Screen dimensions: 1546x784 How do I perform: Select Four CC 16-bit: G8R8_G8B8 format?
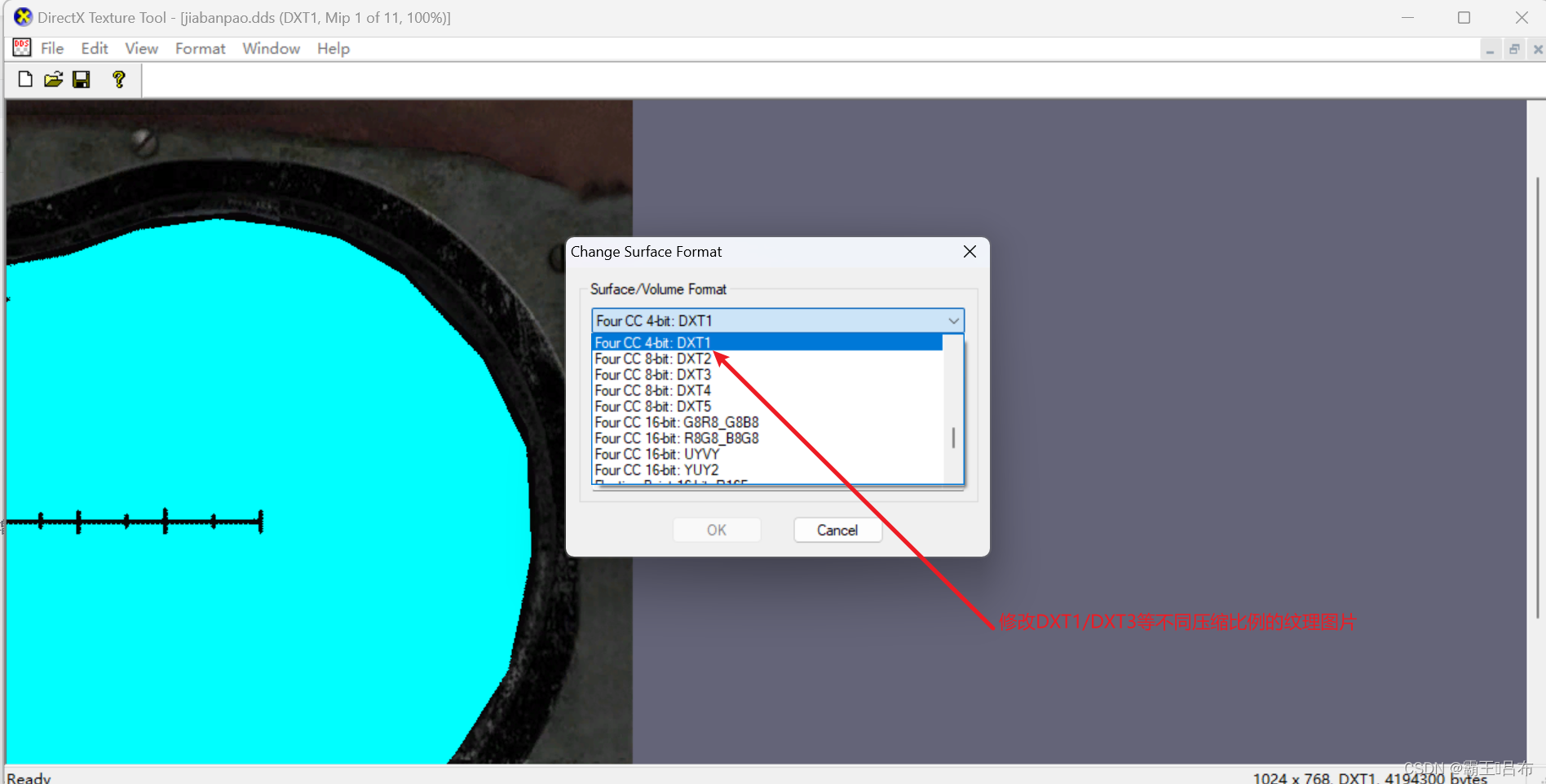[x=677, y=422]
